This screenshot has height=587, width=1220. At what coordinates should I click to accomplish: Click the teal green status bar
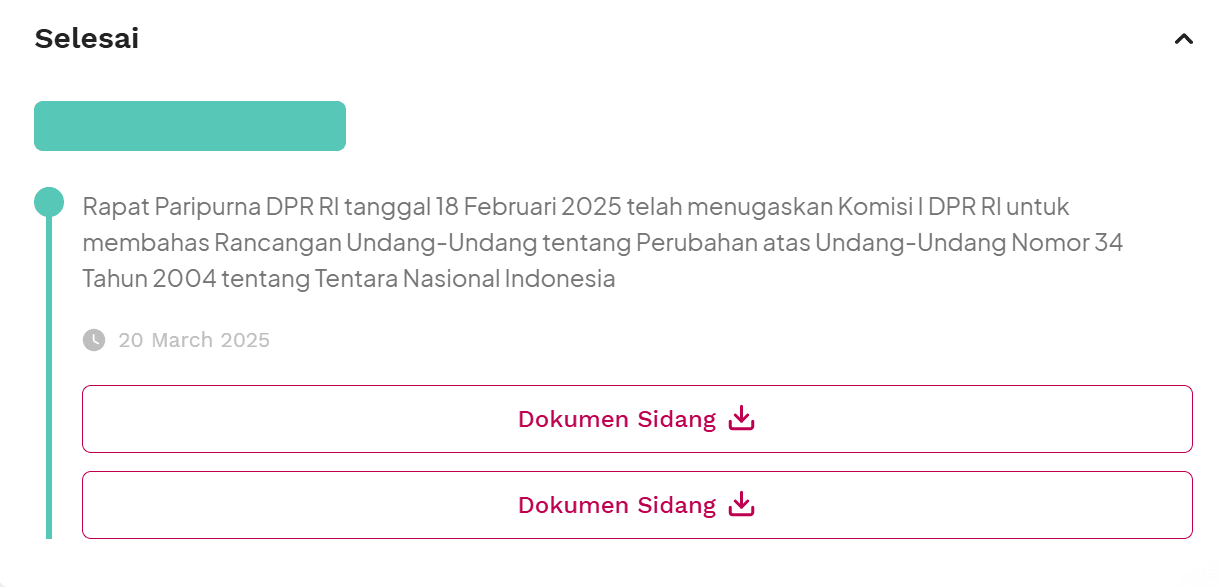coord(190,126)
